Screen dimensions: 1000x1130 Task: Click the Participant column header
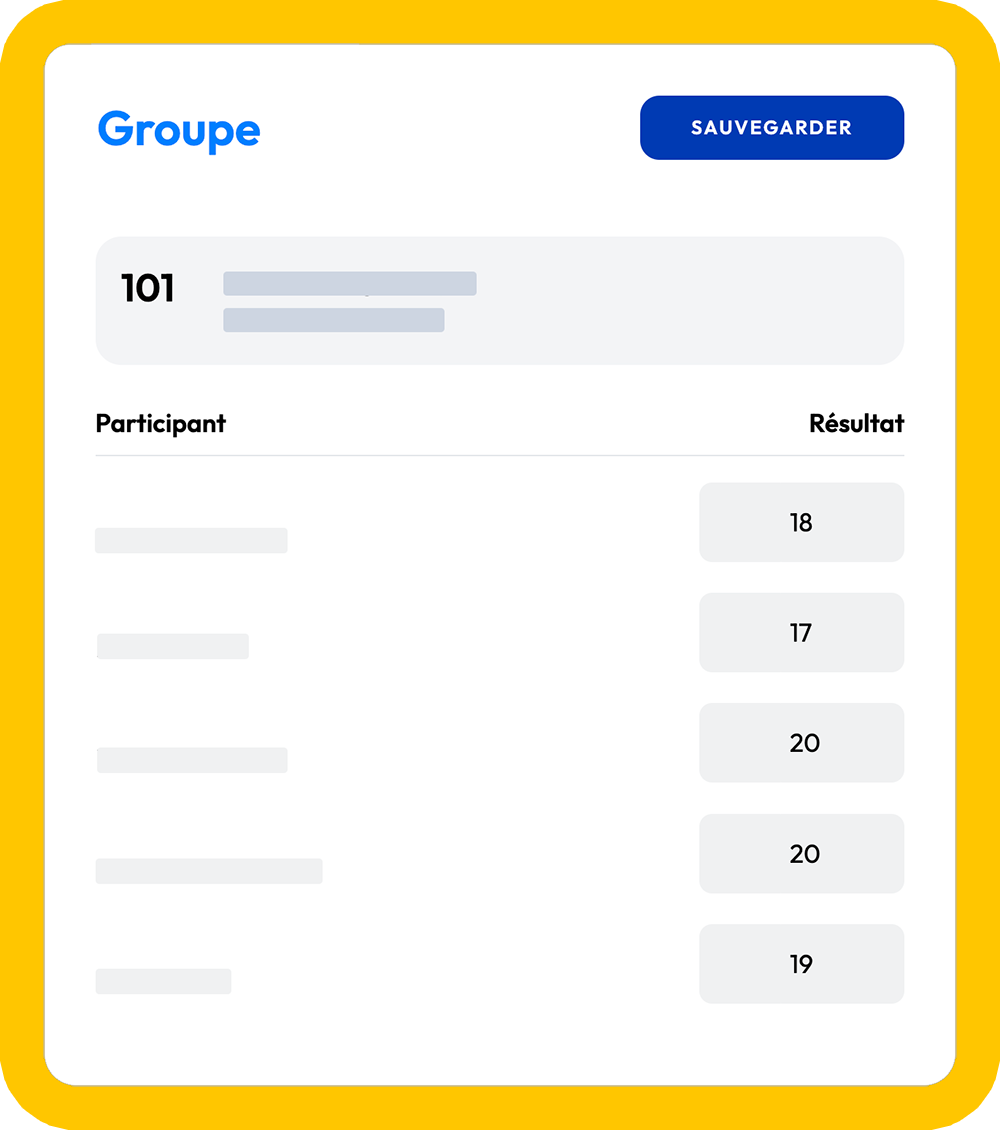(161, 423)
